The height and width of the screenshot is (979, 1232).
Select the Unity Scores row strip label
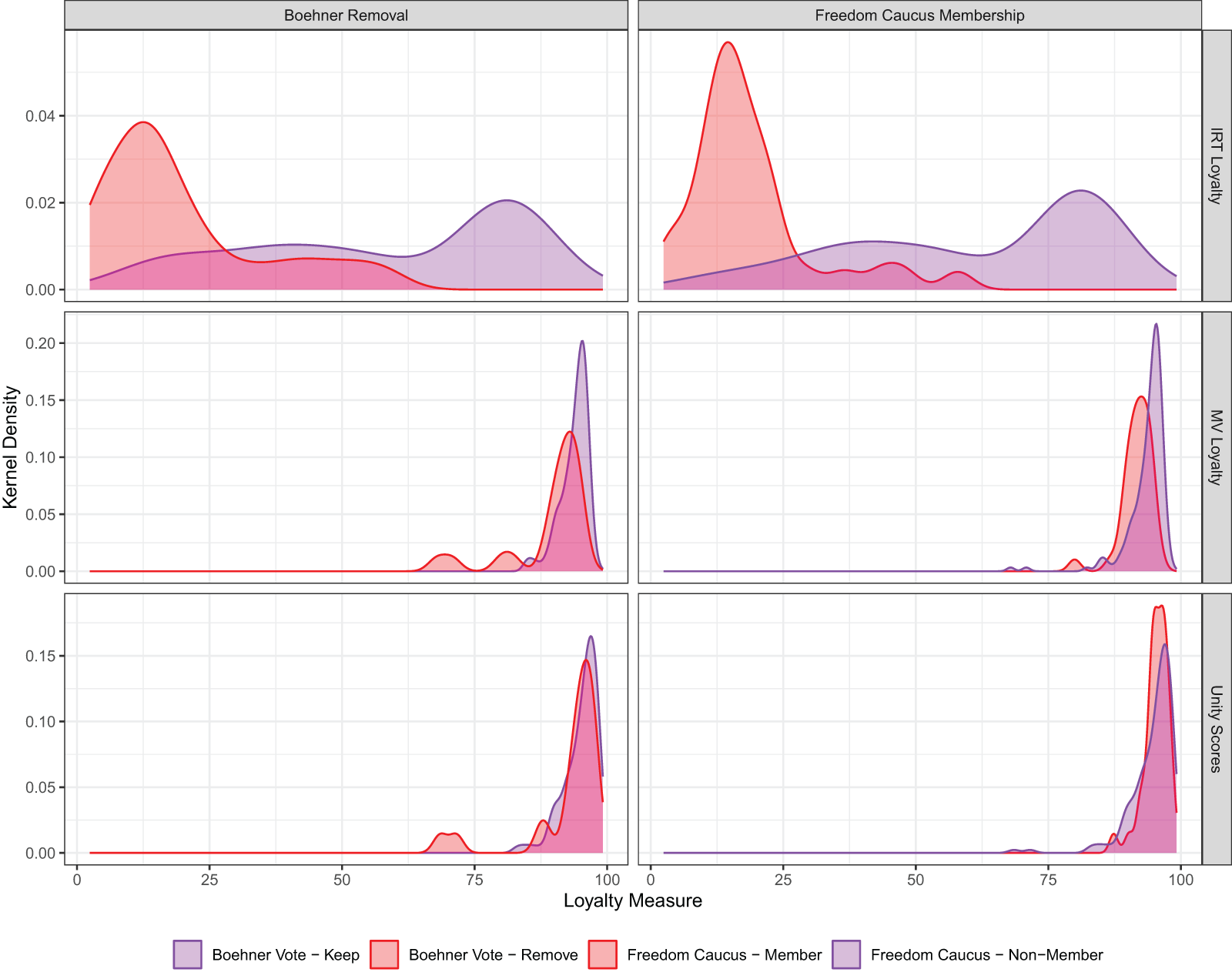click(1216, 729)
